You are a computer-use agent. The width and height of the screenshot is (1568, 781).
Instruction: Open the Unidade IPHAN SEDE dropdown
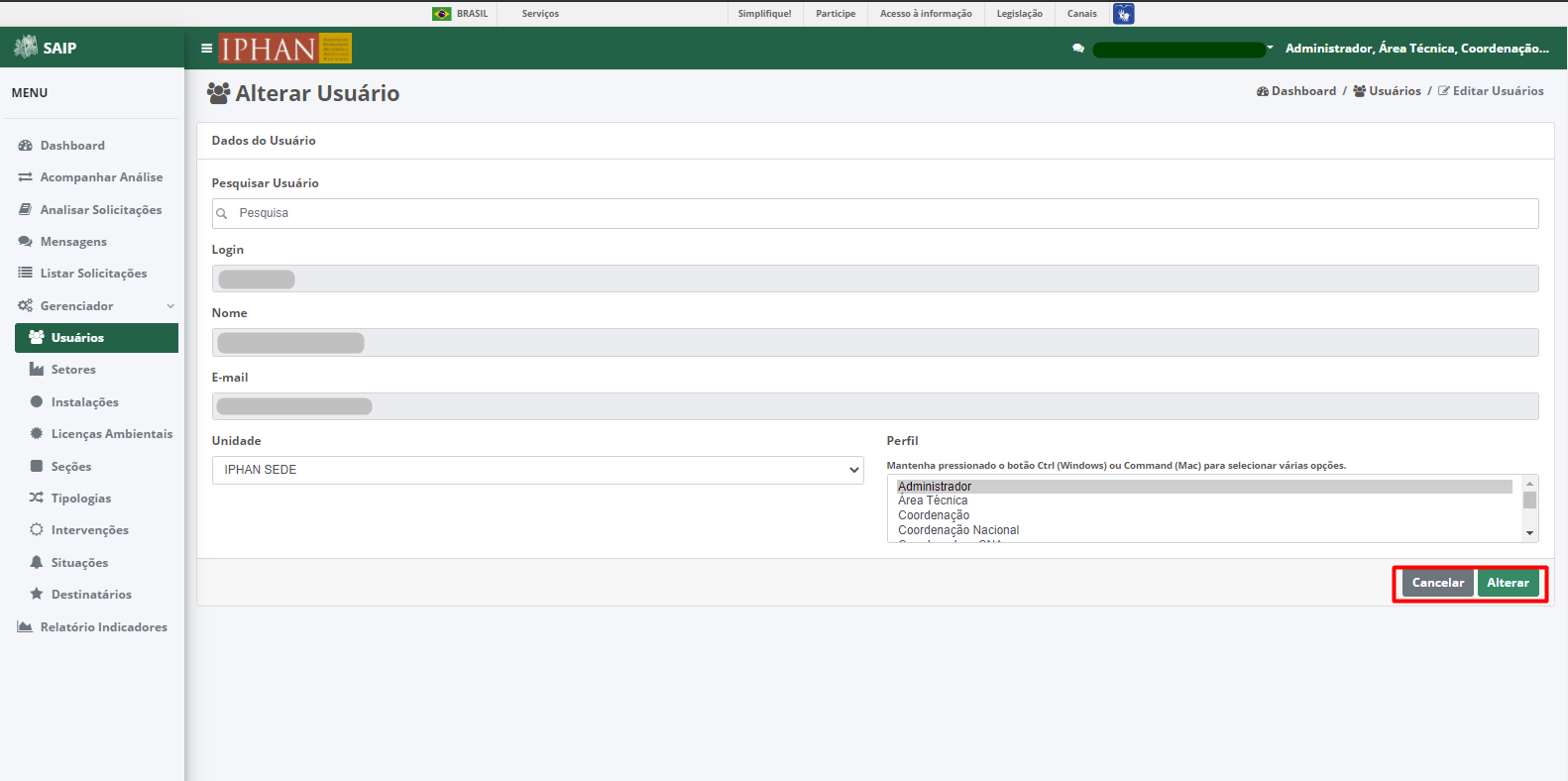click(537, 470)
